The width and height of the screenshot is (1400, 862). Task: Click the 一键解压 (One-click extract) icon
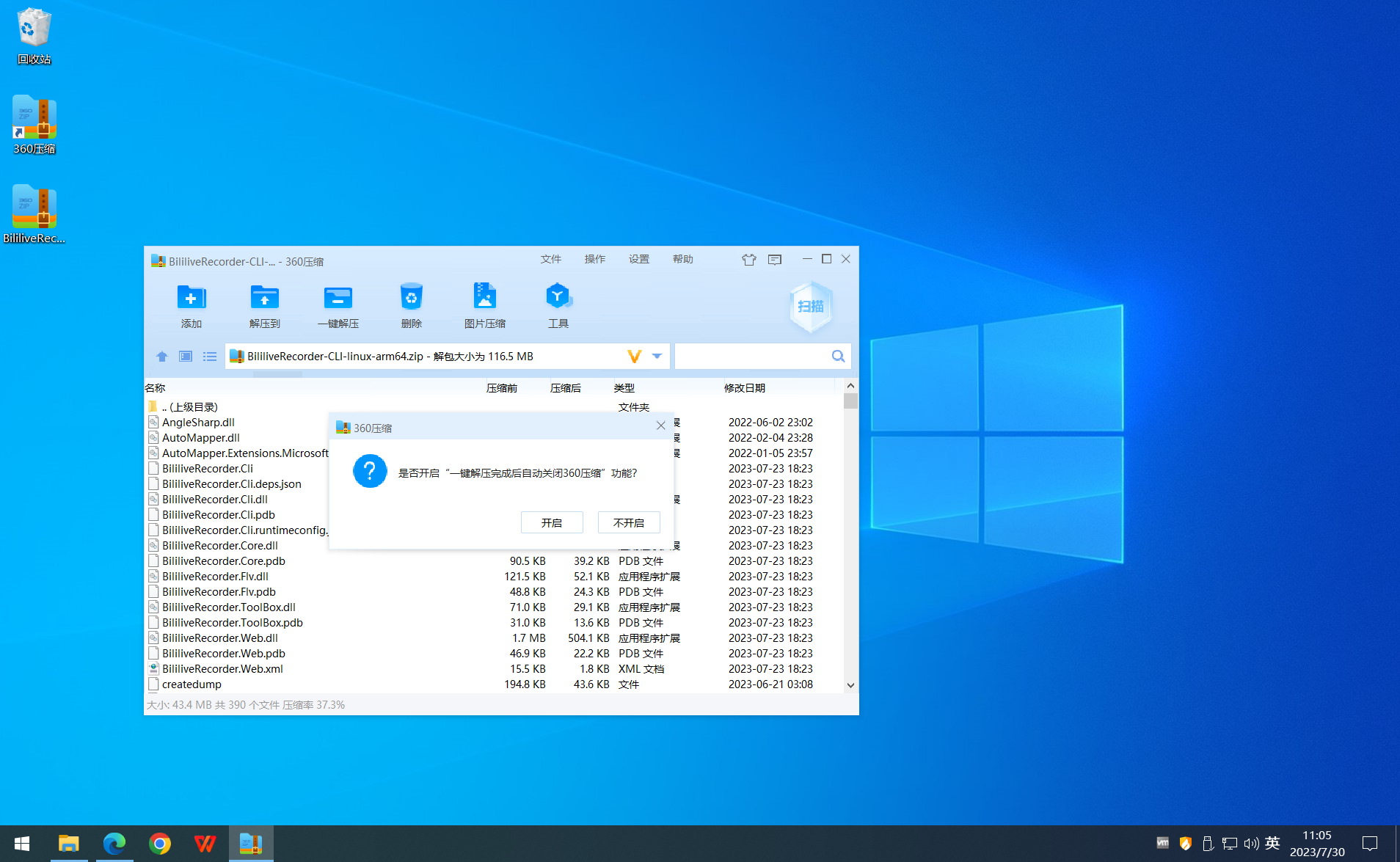point(338,305)
